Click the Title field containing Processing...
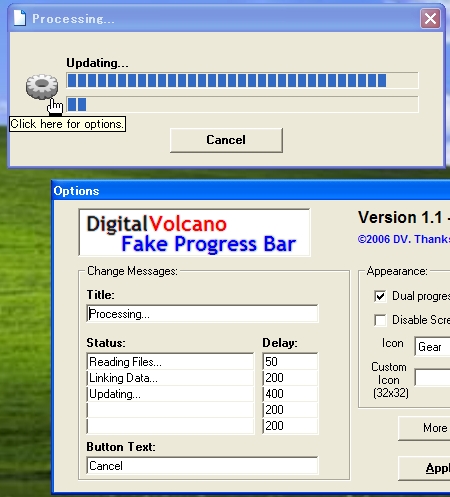The image size is (450, 497). 202,314
